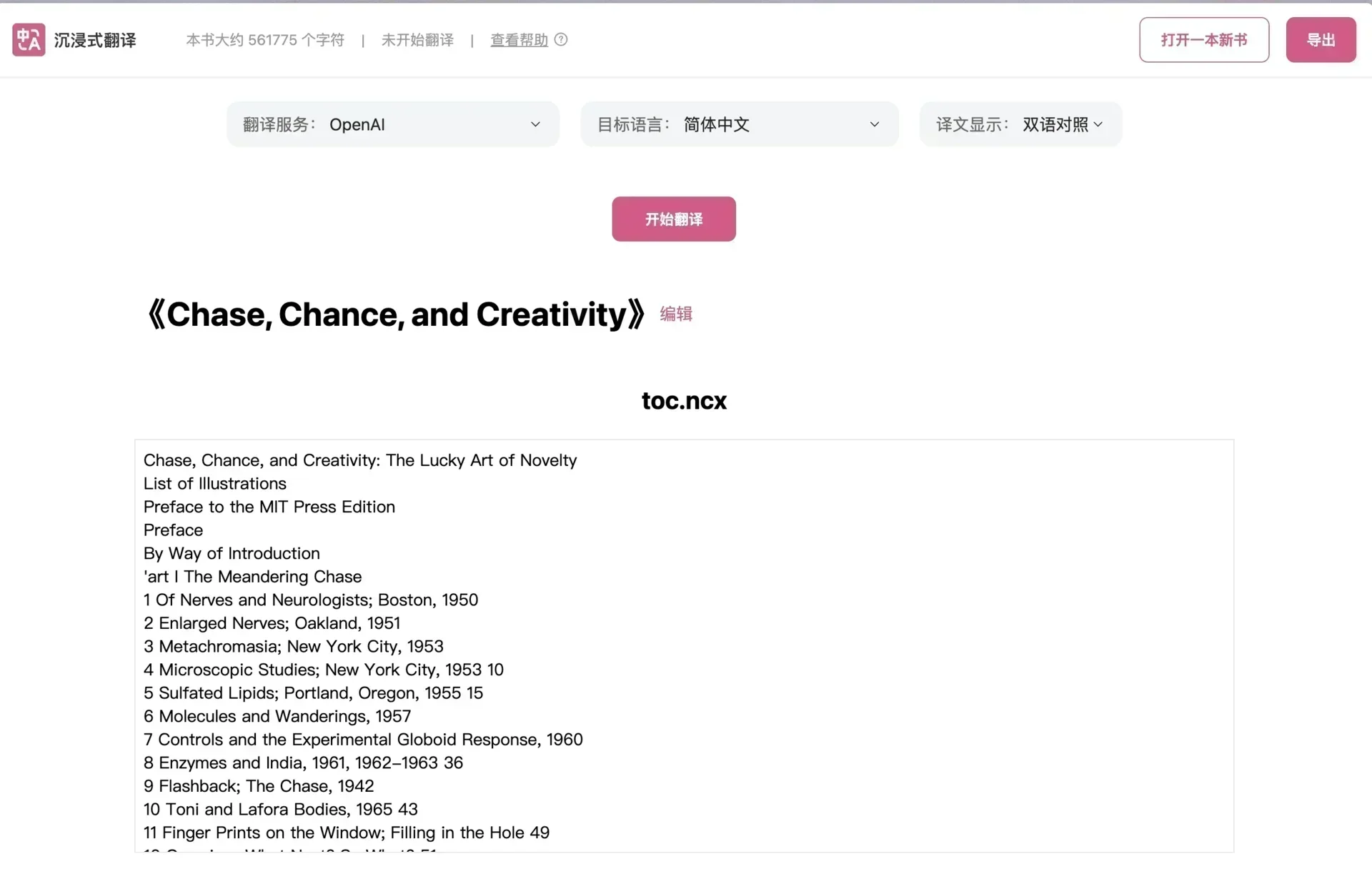This screenshot has width=1372, height=874.
Task: Open the 翻译服务 OpenAI dropdown
Action: [x=392, y=124]
